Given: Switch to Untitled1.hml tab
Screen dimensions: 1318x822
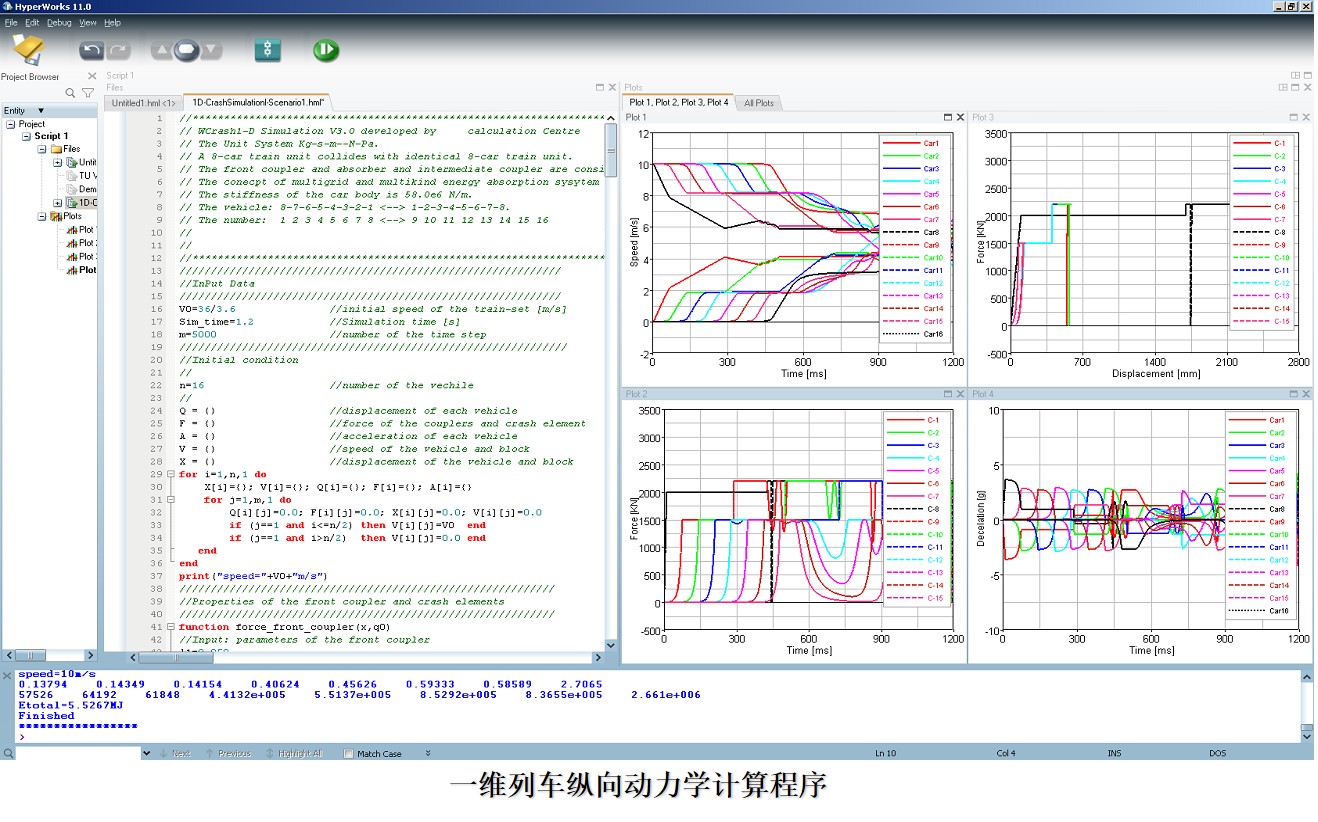Looking at the screenshot, I should (x=143, y=103).
